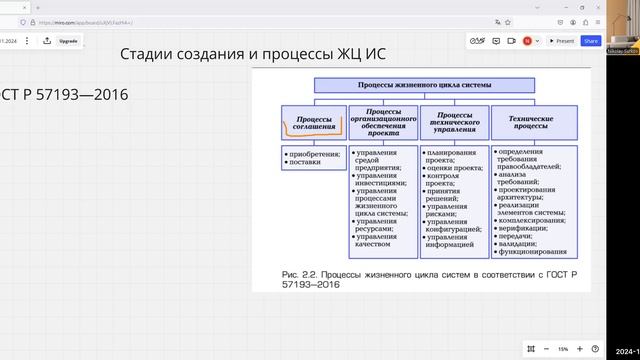Click the browser tracking protection shield icon

click(23, 22)
